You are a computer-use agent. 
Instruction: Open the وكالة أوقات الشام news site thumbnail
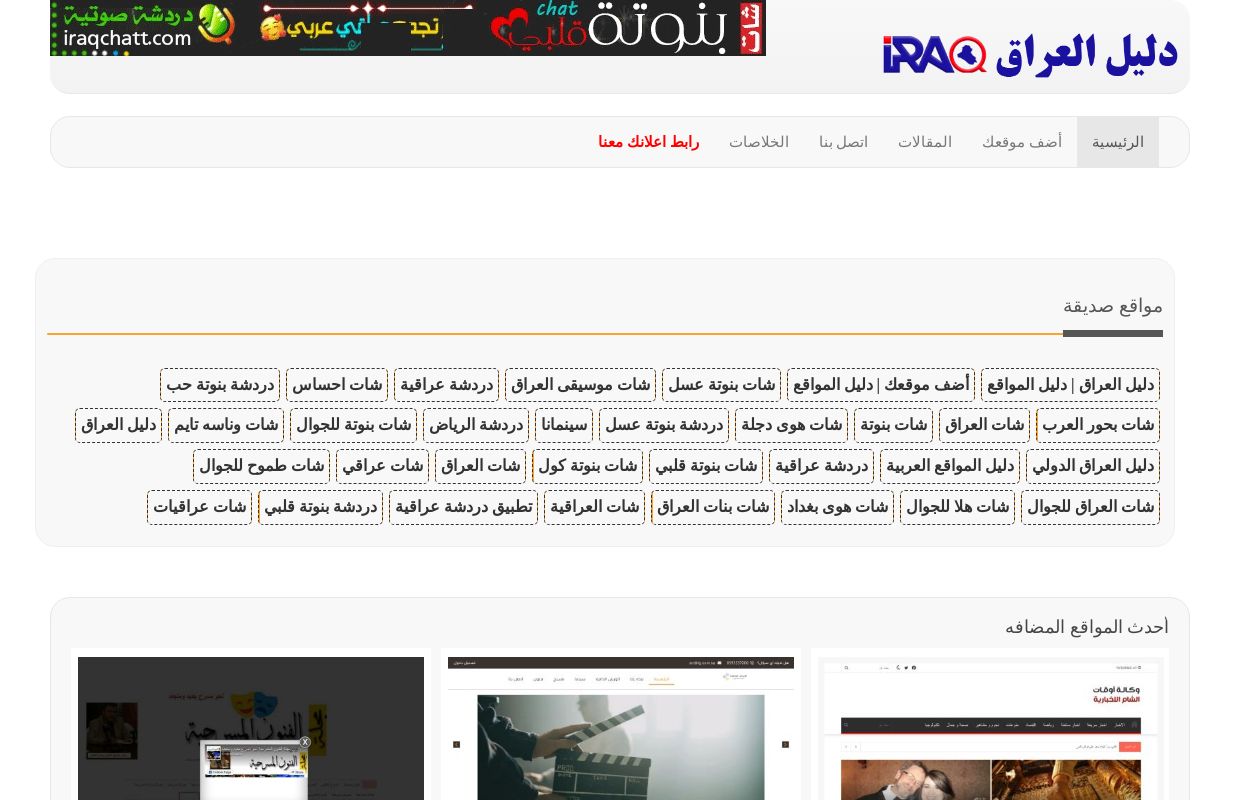990,729
